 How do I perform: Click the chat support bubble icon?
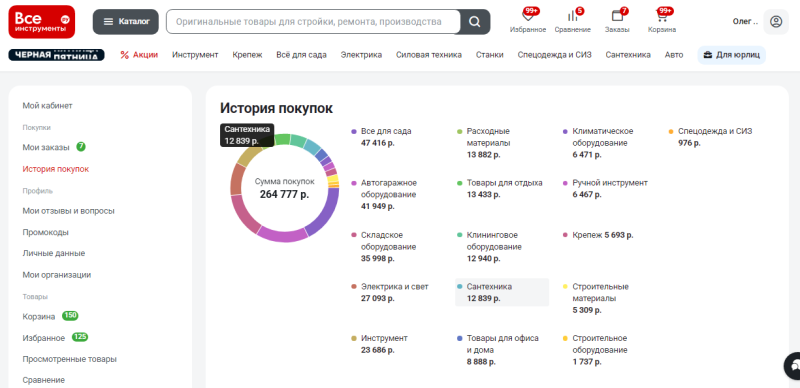tap(794, 366)
